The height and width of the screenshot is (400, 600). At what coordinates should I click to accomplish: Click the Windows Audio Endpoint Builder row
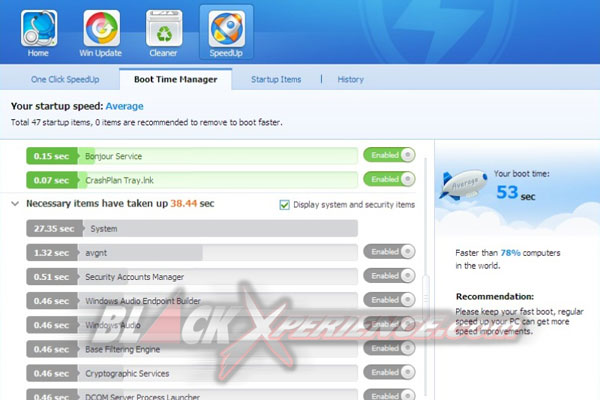pyautogui.click(x=192, y=301)
